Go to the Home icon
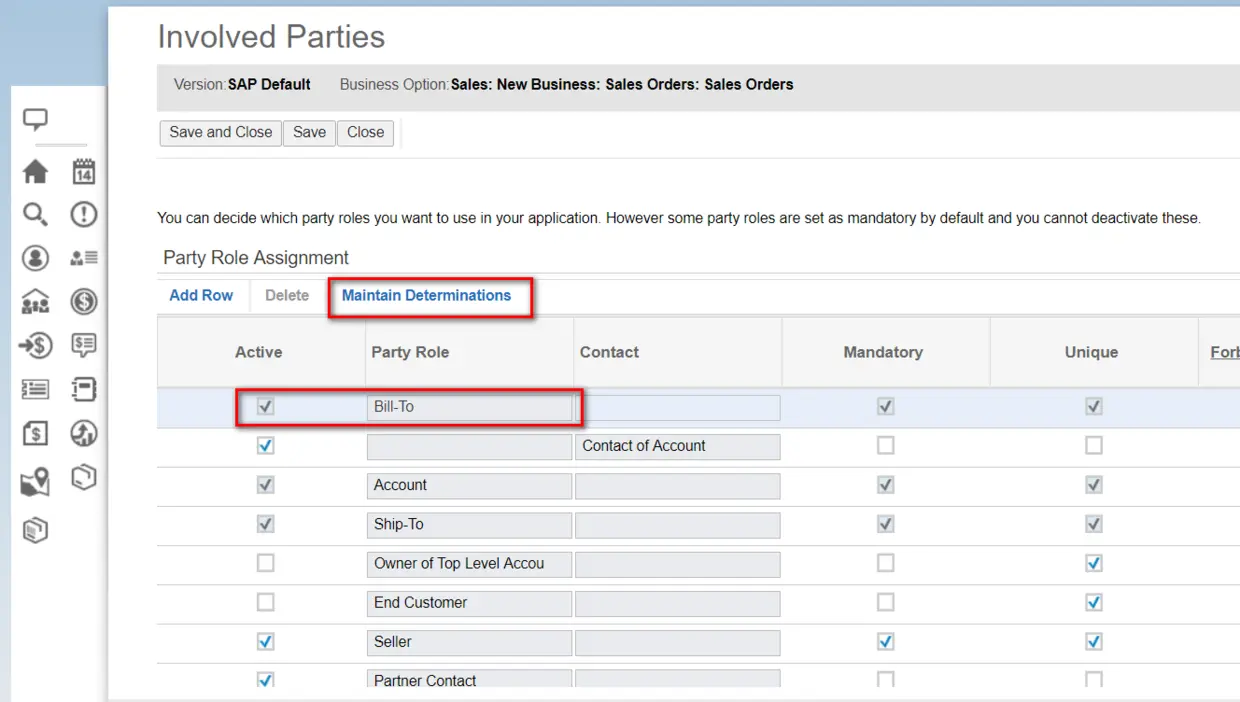 [x=35, y=172]
